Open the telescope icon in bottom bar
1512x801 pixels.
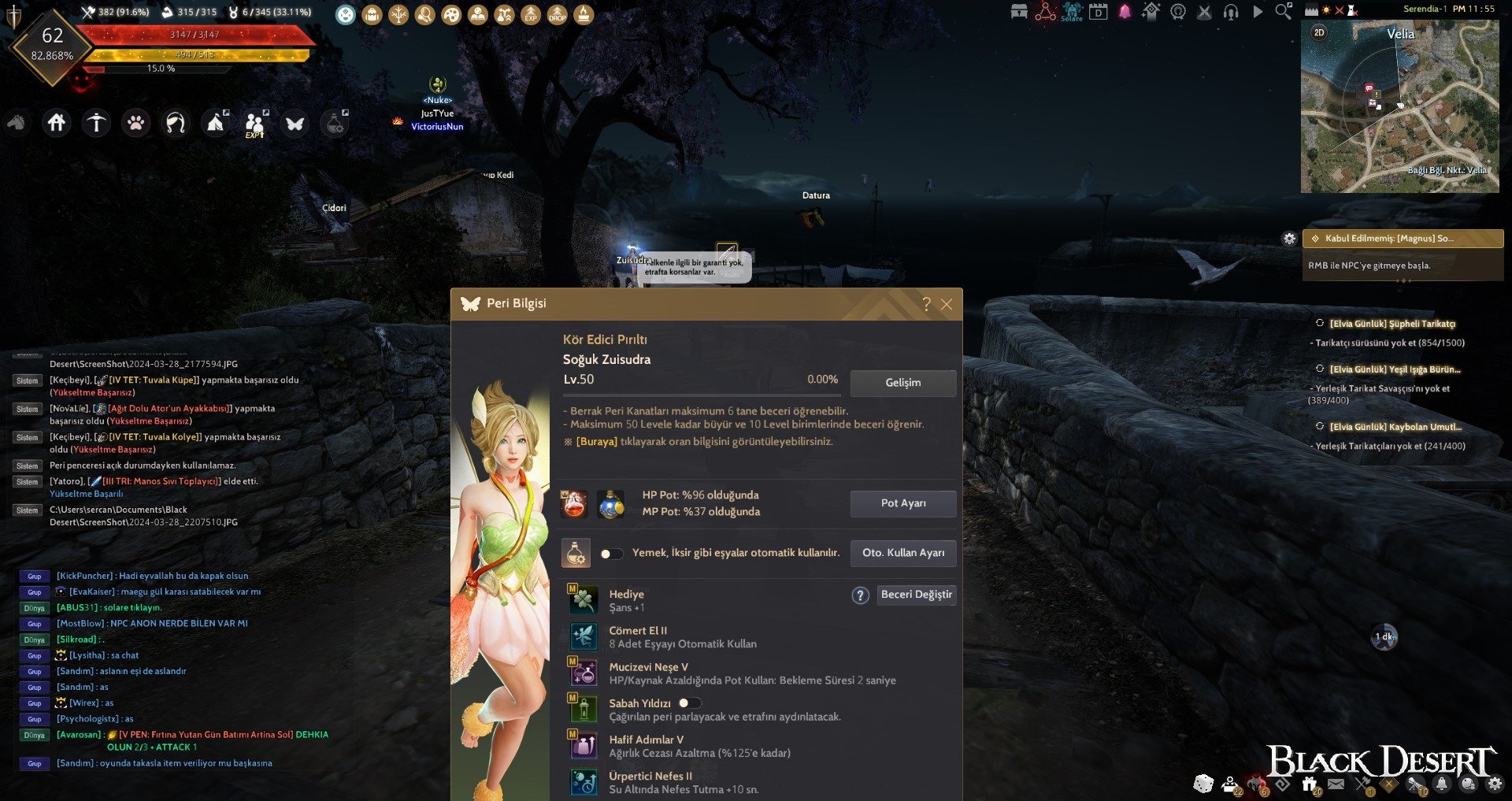(1415, 784)
